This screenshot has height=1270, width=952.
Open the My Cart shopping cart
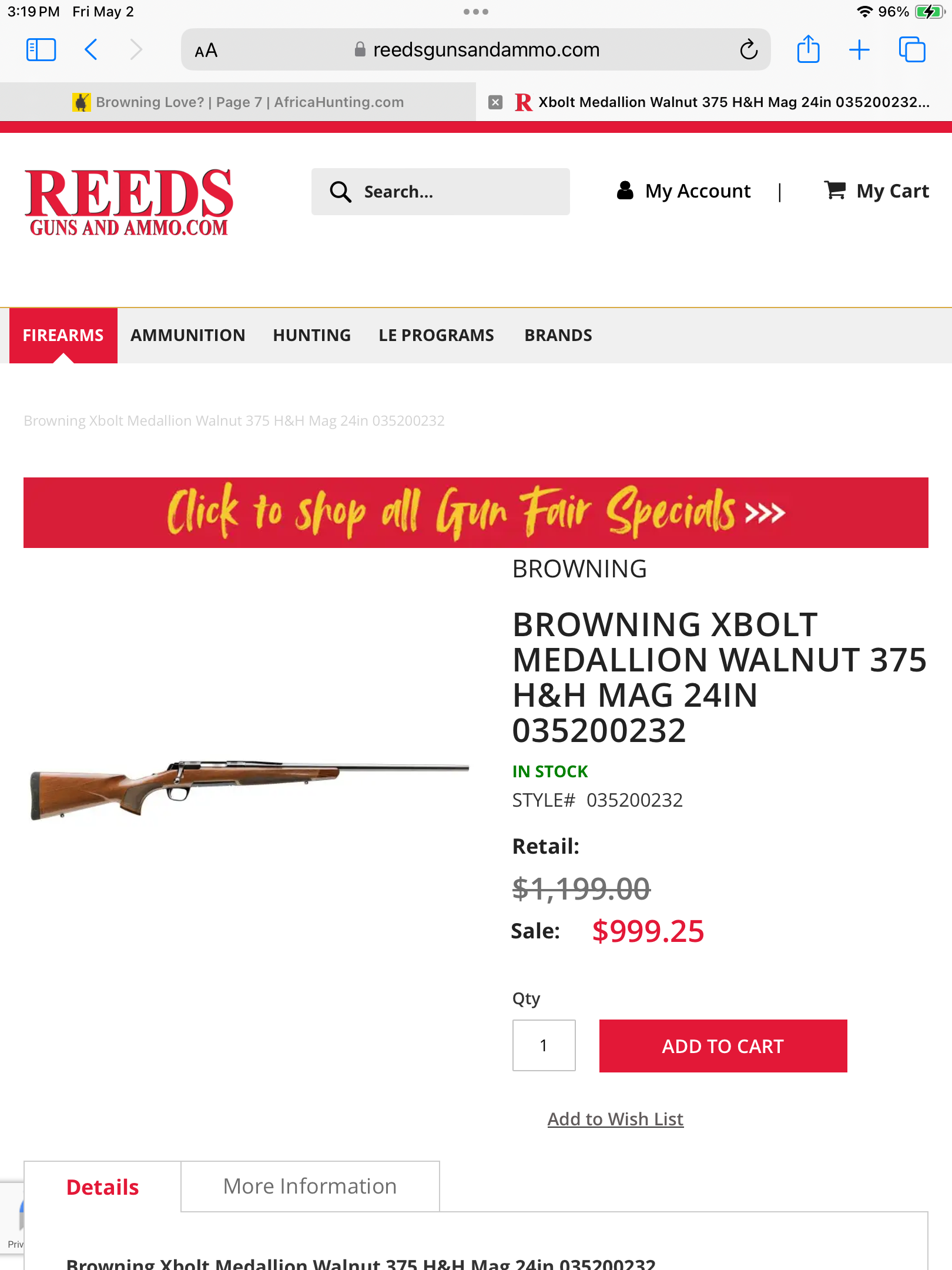876,191
